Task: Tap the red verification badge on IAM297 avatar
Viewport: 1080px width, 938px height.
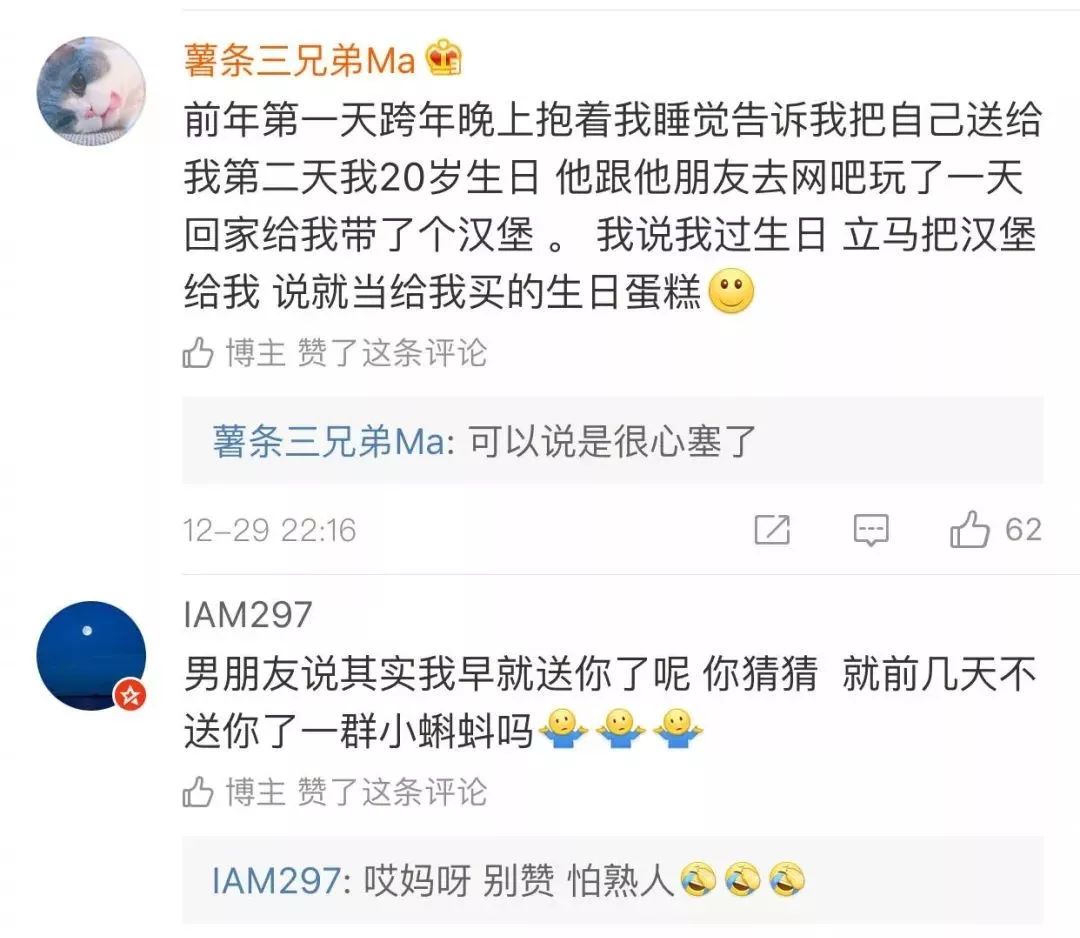Action: pyautogui.click(x=130, y=696)
